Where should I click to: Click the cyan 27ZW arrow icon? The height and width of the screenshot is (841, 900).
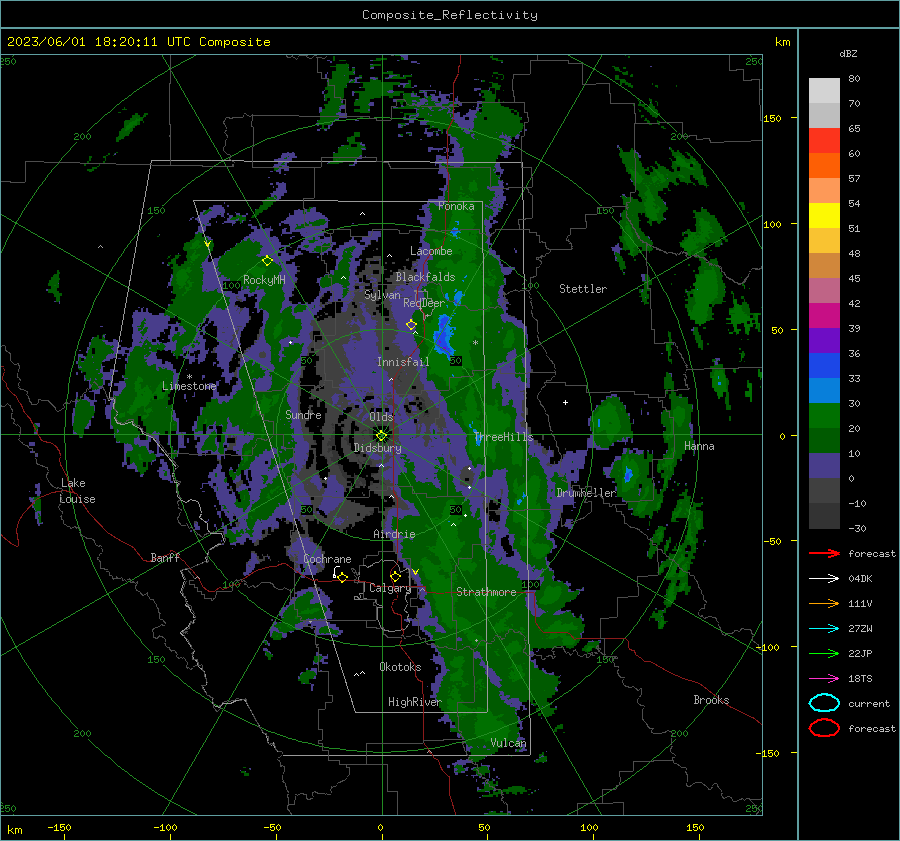coord(824,629)
